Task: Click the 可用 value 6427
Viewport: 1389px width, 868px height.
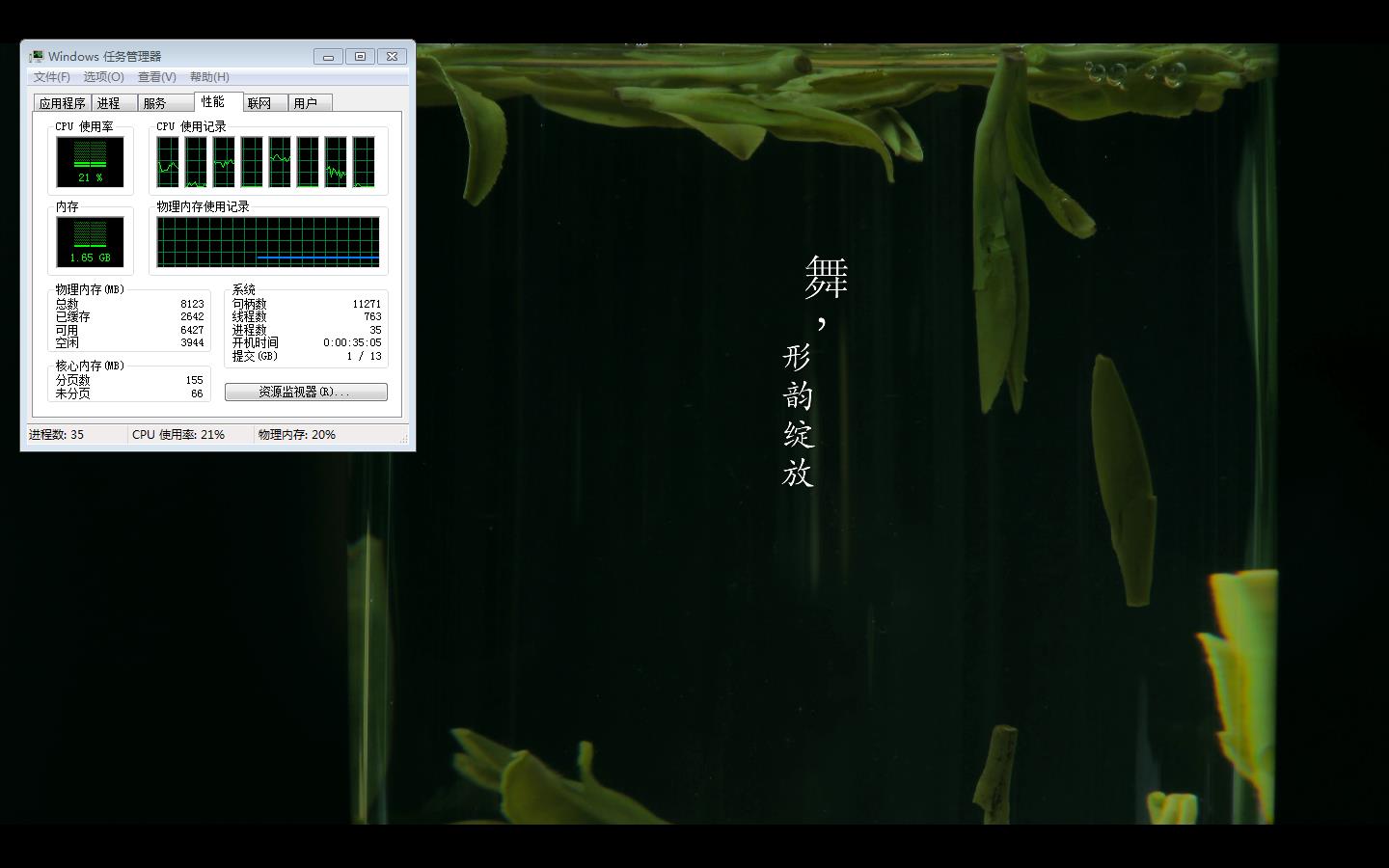Action: [192, 330]
